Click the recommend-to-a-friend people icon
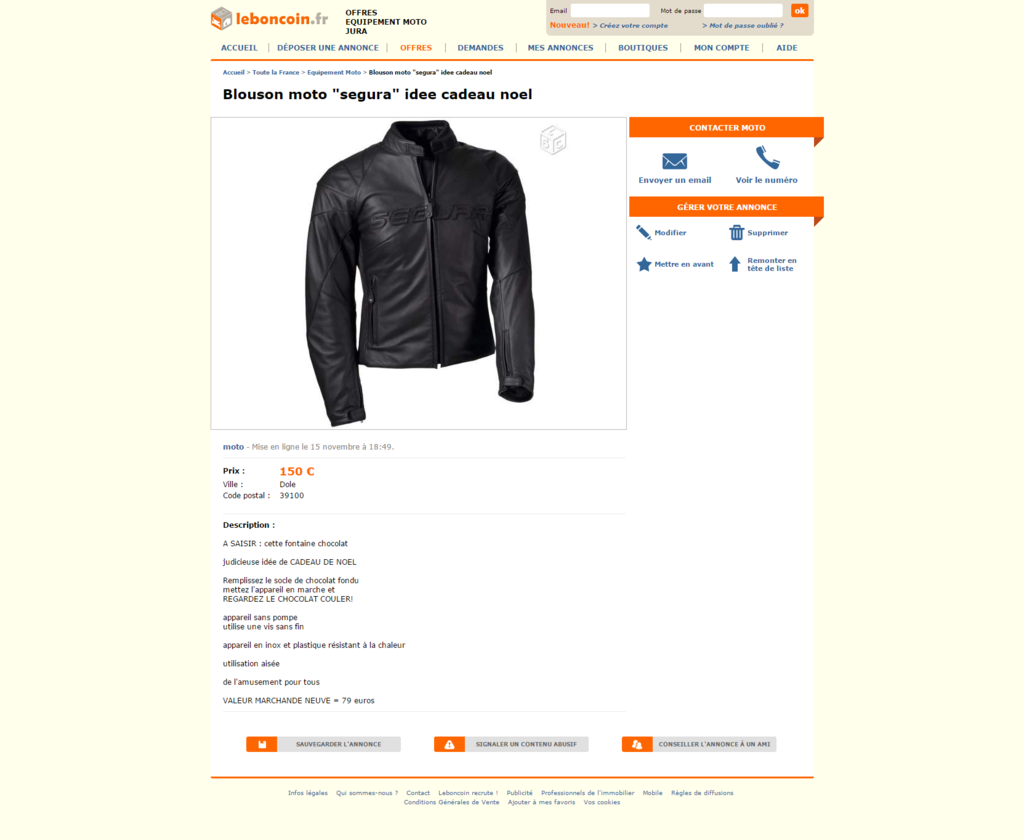The width and height of the screenshot is (1024, 840). [x=637, y=744]
